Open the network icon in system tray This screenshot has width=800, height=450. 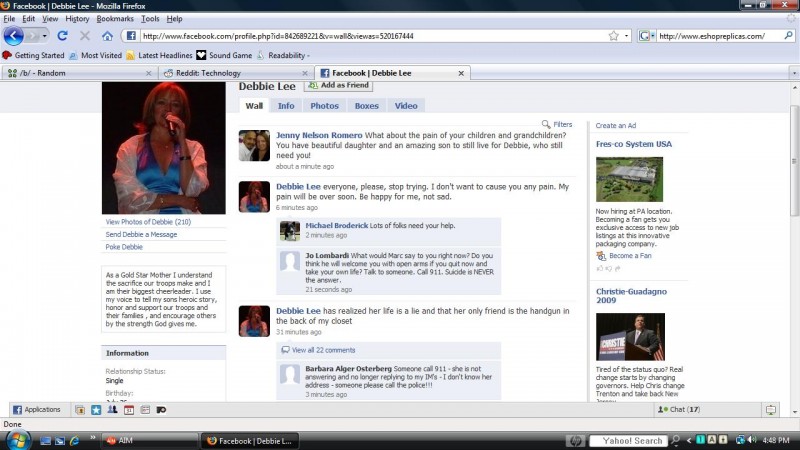point(740,440)
